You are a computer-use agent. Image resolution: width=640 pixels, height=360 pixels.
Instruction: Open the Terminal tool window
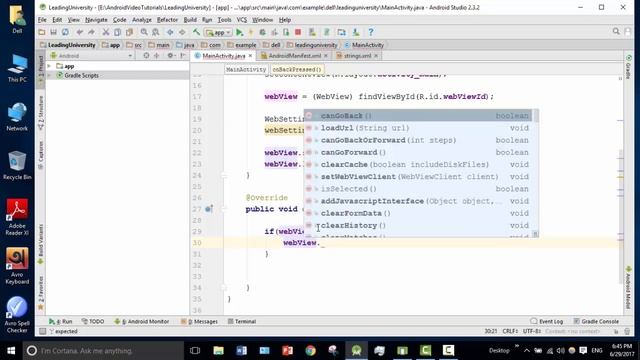coord(242,322)
